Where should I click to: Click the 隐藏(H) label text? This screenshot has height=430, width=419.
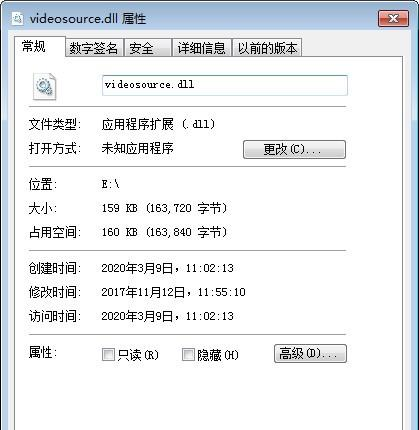218,355
